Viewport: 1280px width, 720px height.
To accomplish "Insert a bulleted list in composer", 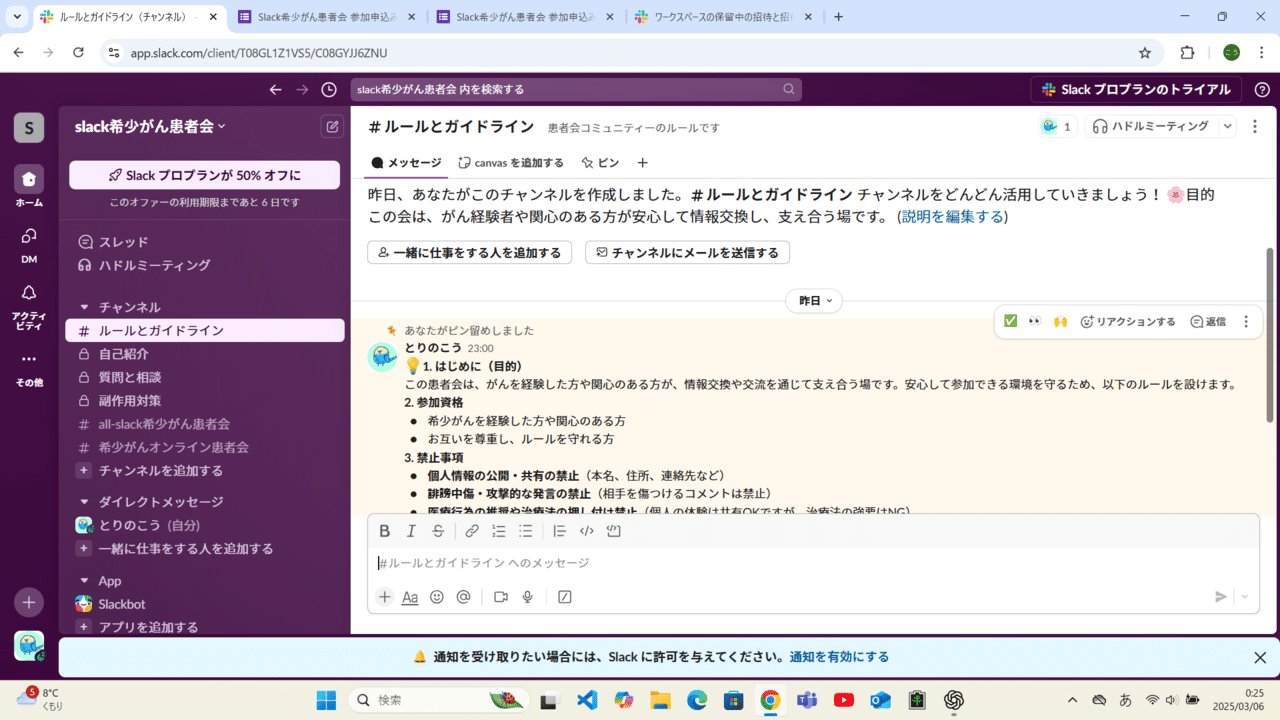I will click(526, 531).
